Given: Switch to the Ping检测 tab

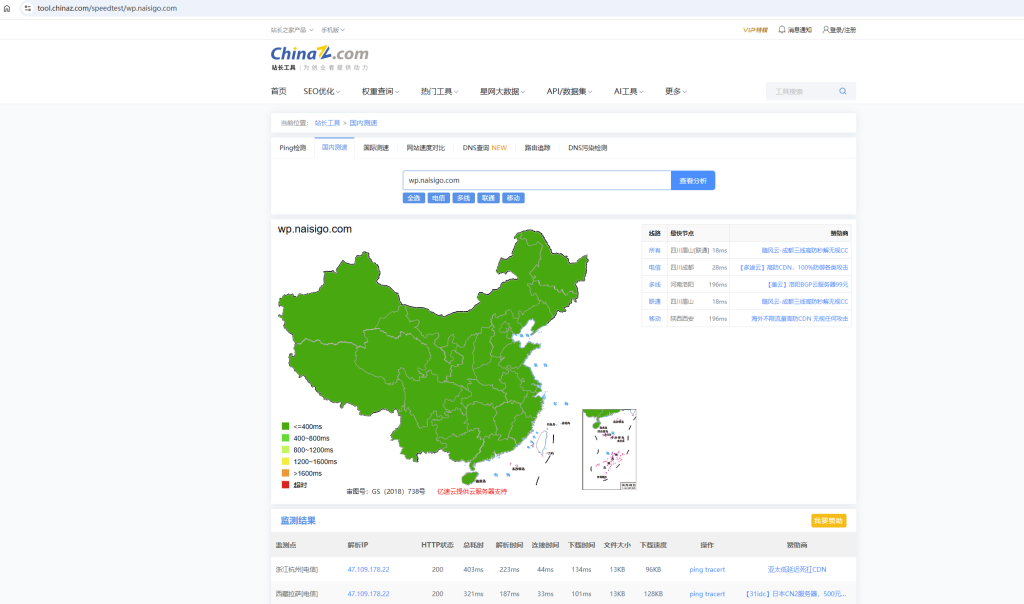Looking at the screenshot, I should click(x=293, y=148).
